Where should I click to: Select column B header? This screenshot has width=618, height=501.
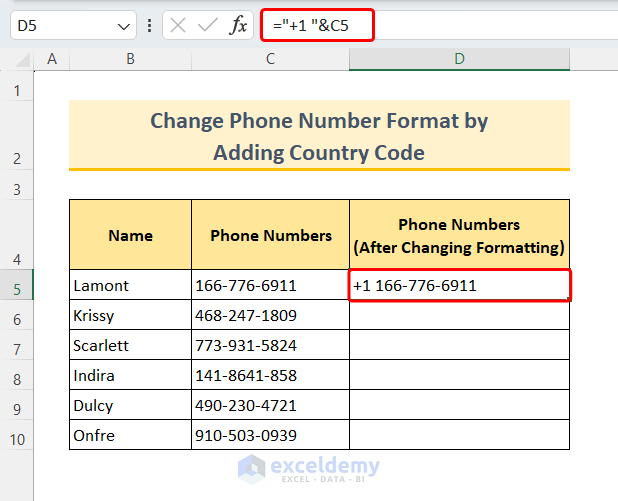(x=130, y=59)
